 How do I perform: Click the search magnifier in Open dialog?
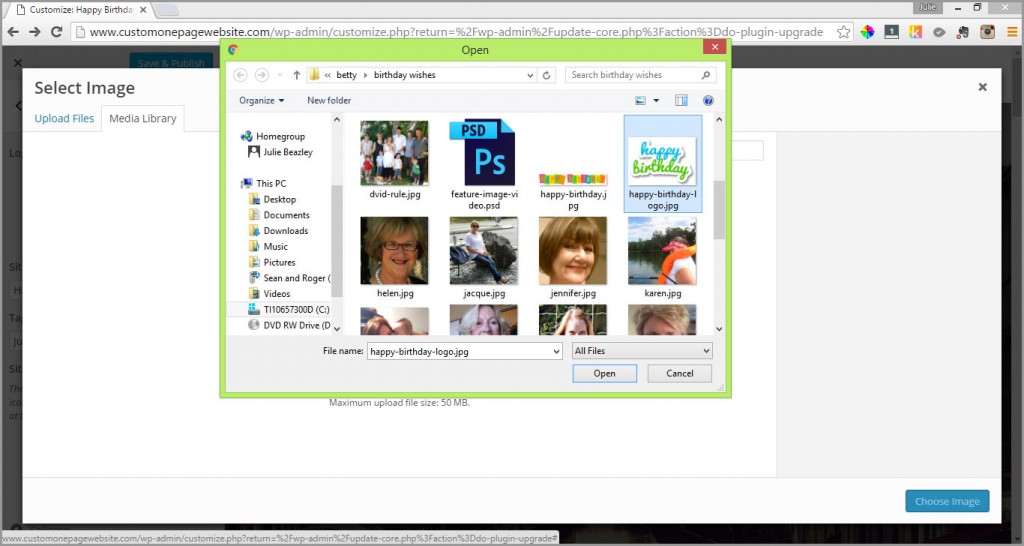tap(706, 75)
